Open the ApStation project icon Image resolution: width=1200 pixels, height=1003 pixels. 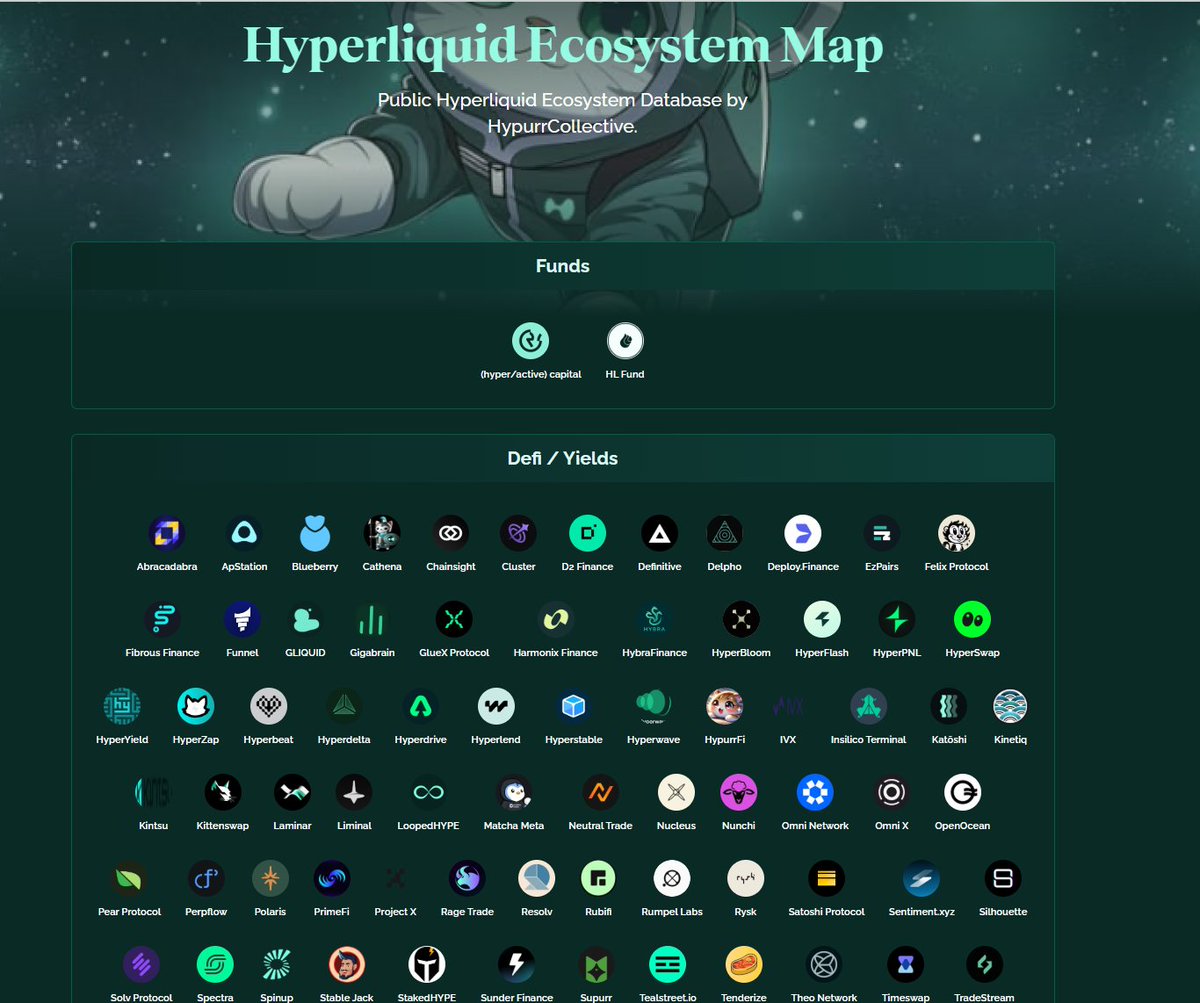point(244,534)
